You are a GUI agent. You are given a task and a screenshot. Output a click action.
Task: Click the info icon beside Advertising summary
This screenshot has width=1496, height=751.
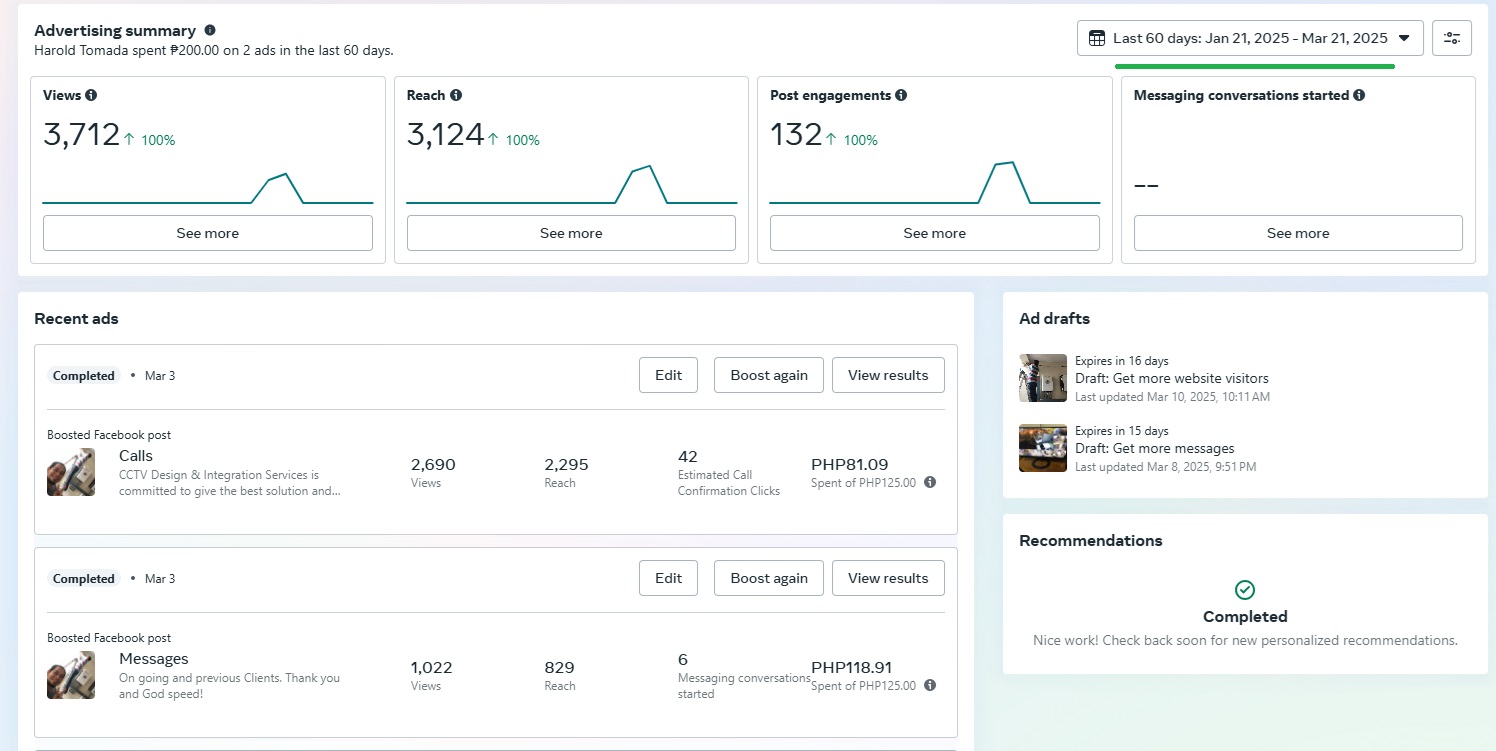coord(210,31)
